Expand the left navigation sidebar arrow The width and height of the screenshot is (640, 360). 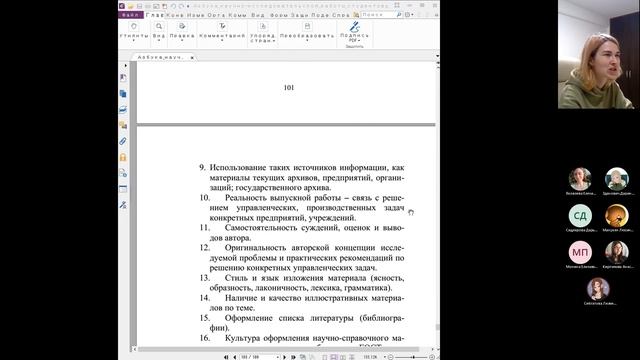pyautogui.click(x=126, y=65)
